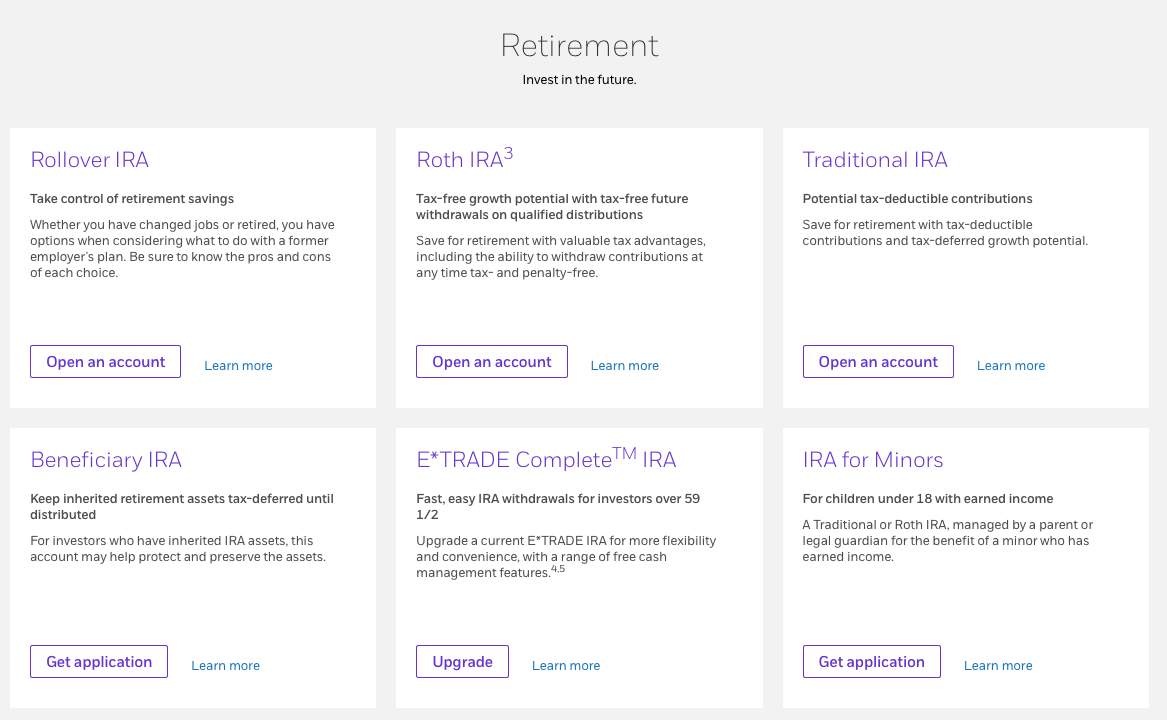Image resolution: width=1167 pixels, height=720 pixels.
Task: Select the Traditional IRA heading link
Action: [874, 160]
